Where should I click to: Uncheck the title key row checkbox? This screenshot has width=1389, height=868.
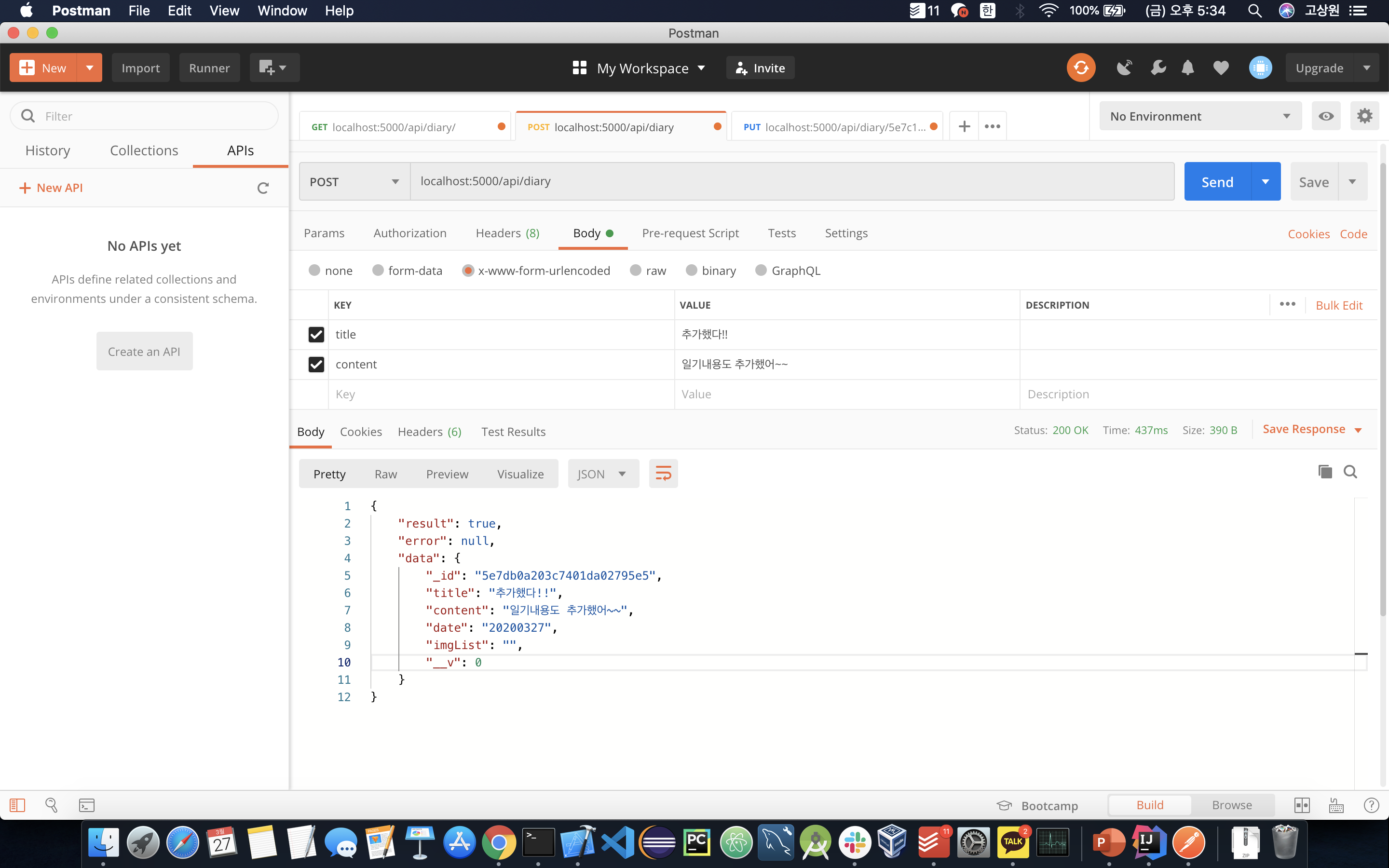point(316,334)
